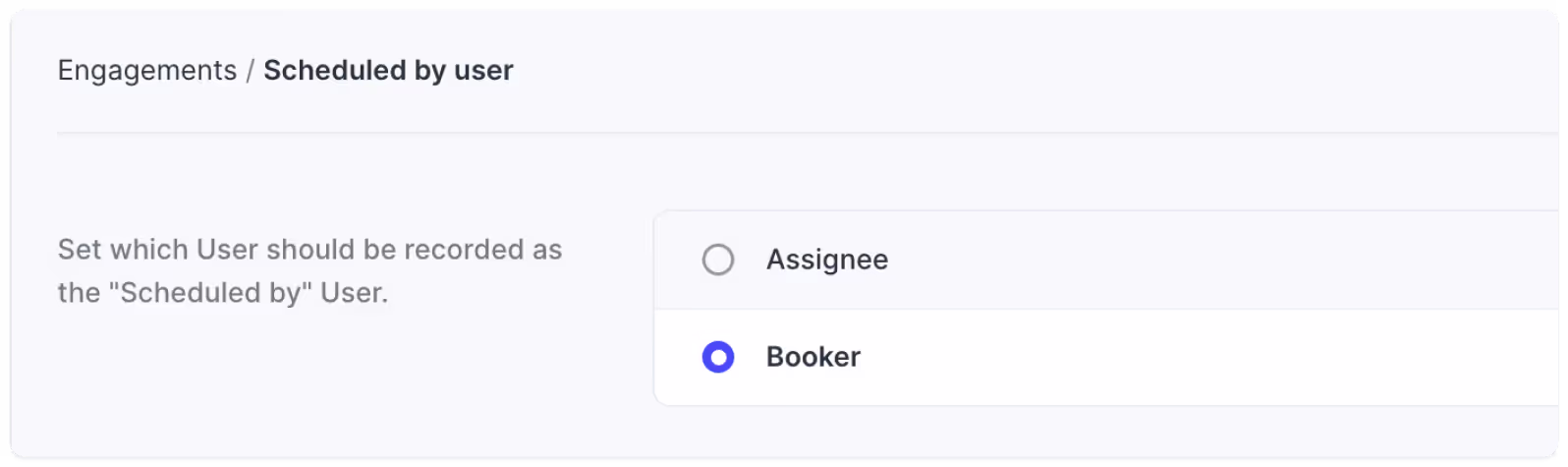Click the Assignee option label text

(827, 260)
